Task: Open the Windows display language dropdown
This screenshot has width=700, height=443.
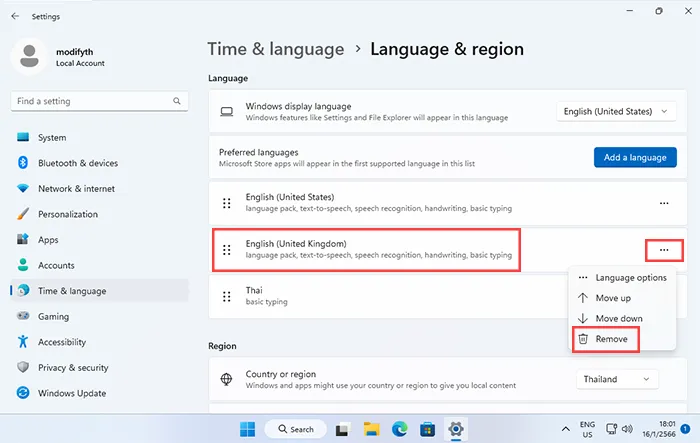Action: [x=616, y=111]
